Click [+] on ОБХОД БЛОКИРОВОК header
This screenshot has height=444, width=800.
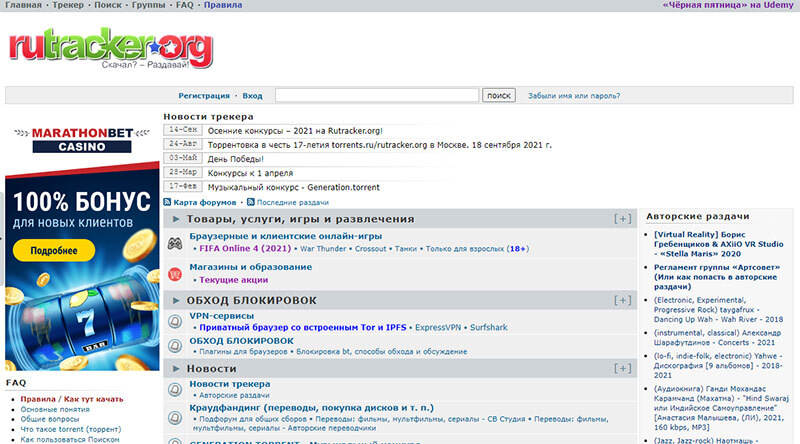(x=622, y=301)
